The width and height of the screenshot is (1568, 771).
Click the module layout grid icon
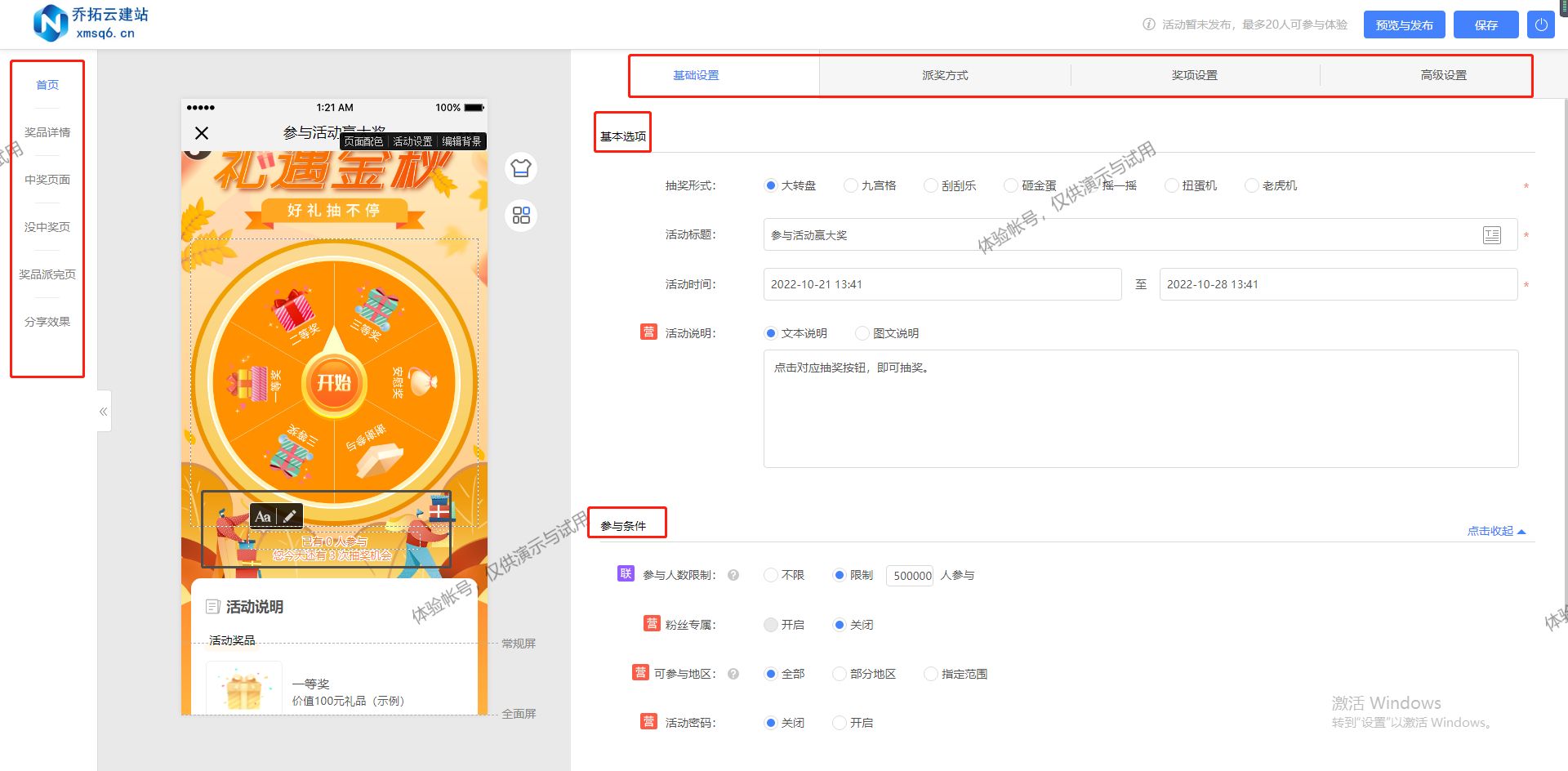click(520, 215)
